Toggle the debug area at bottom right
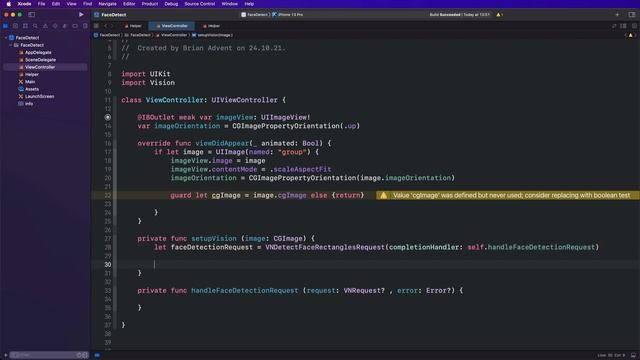The image size is (640, 360). (x=633, y=355)
